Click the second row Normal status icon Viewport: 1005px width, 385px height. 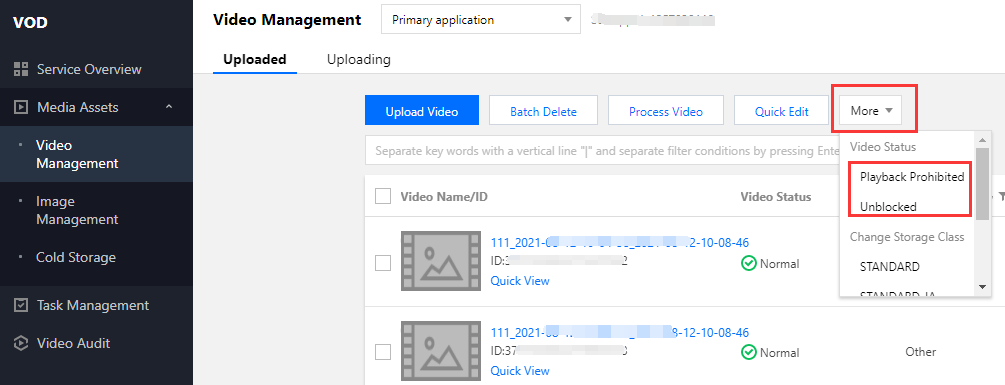pos(748,352)
